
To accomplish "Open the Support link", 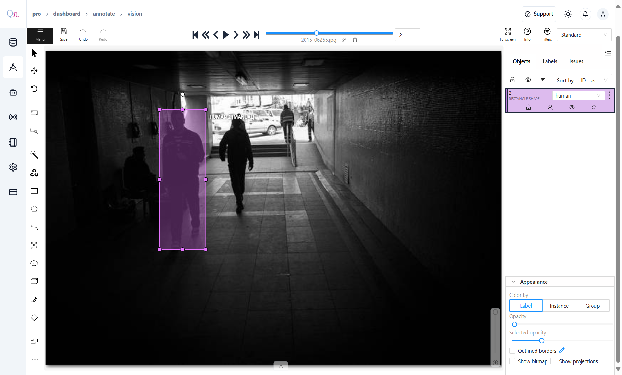I will pos(539,14).
